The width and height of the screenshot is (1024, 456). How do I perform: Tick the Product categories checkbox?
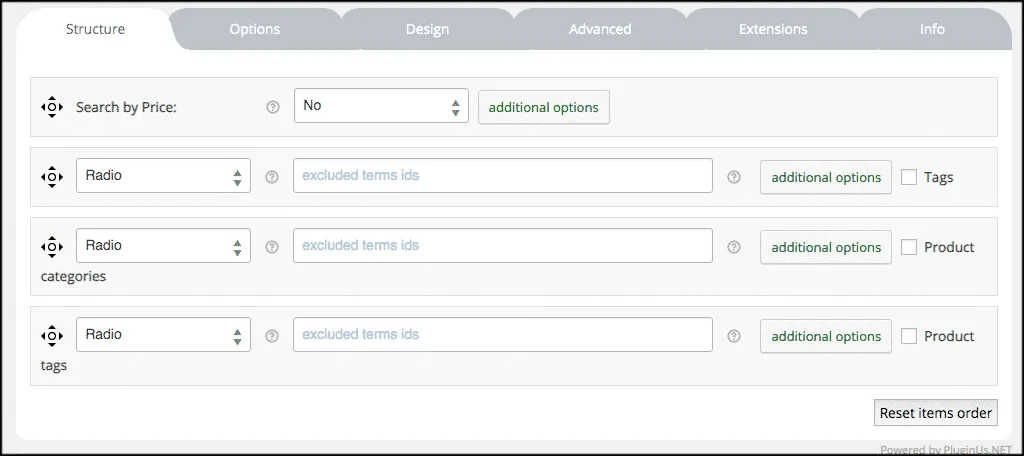[x=909, y=247]
